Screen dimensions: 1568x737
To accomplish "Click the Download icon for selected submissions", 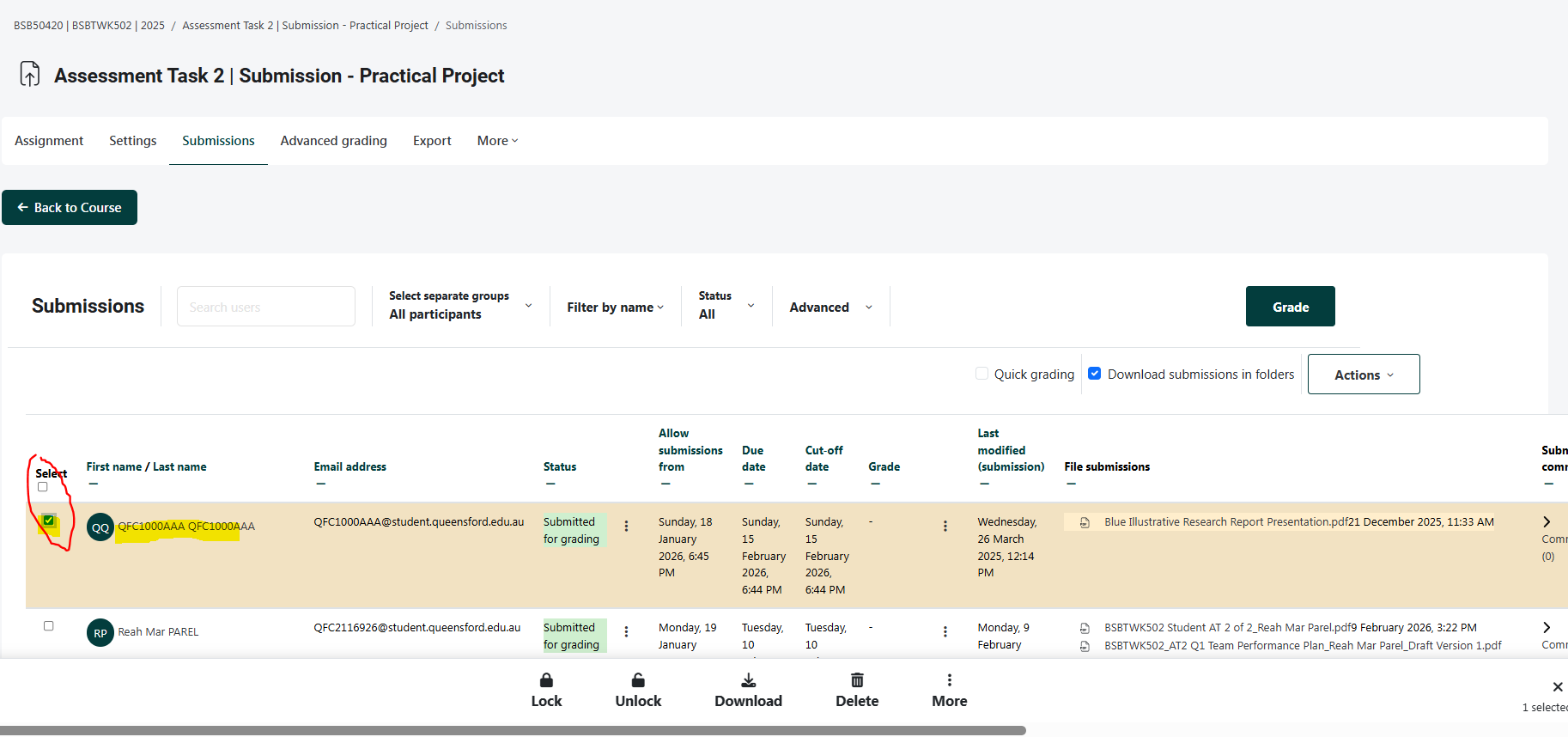I will point(748,680).
